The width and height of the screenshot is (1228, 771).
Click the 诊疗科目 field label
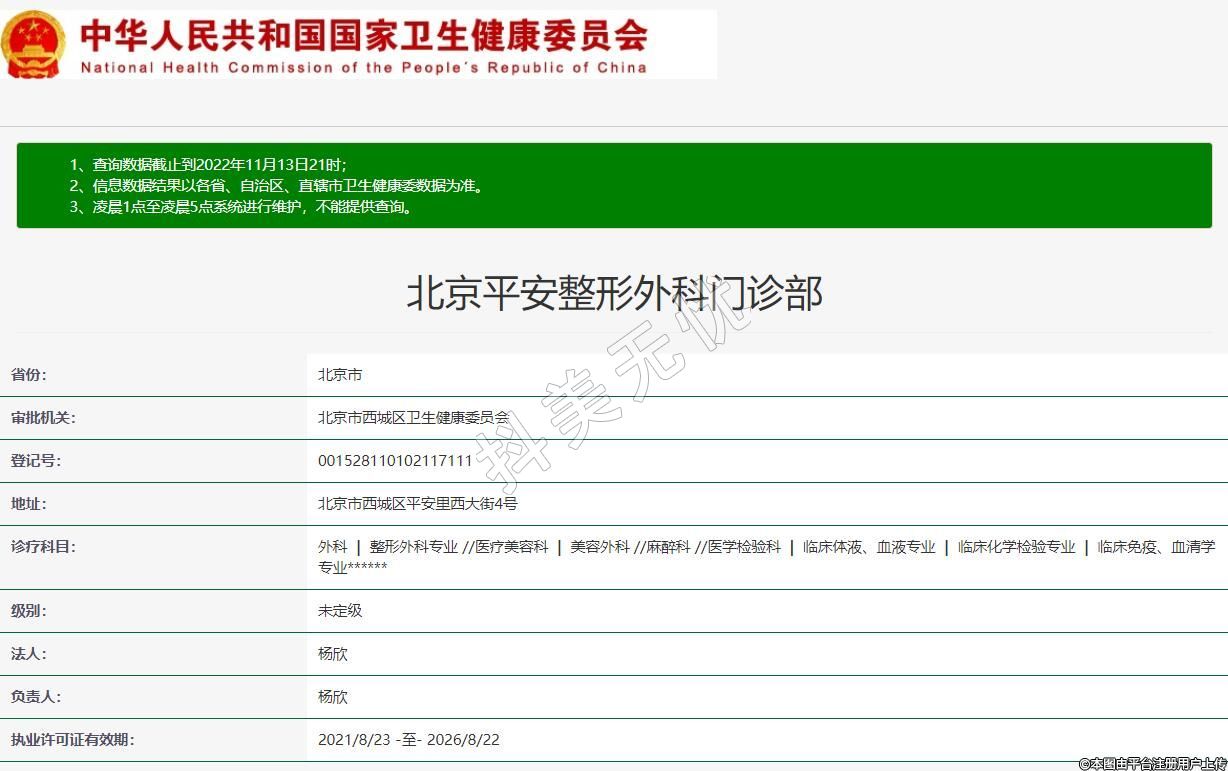tap(43, 547)
